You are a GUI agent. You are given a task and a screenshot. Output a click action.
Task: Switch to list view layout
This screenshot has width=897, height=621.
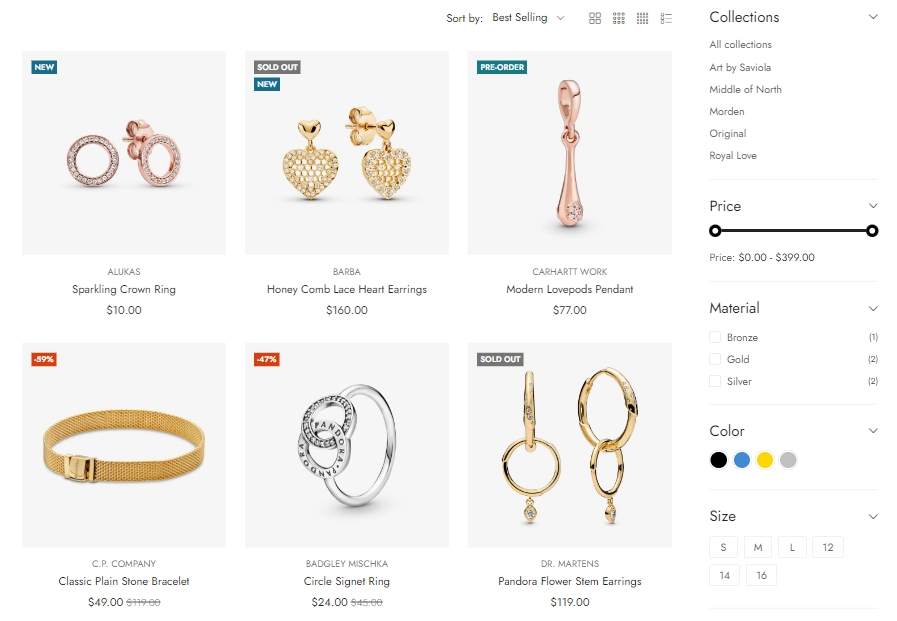click(x=667, y=18)
